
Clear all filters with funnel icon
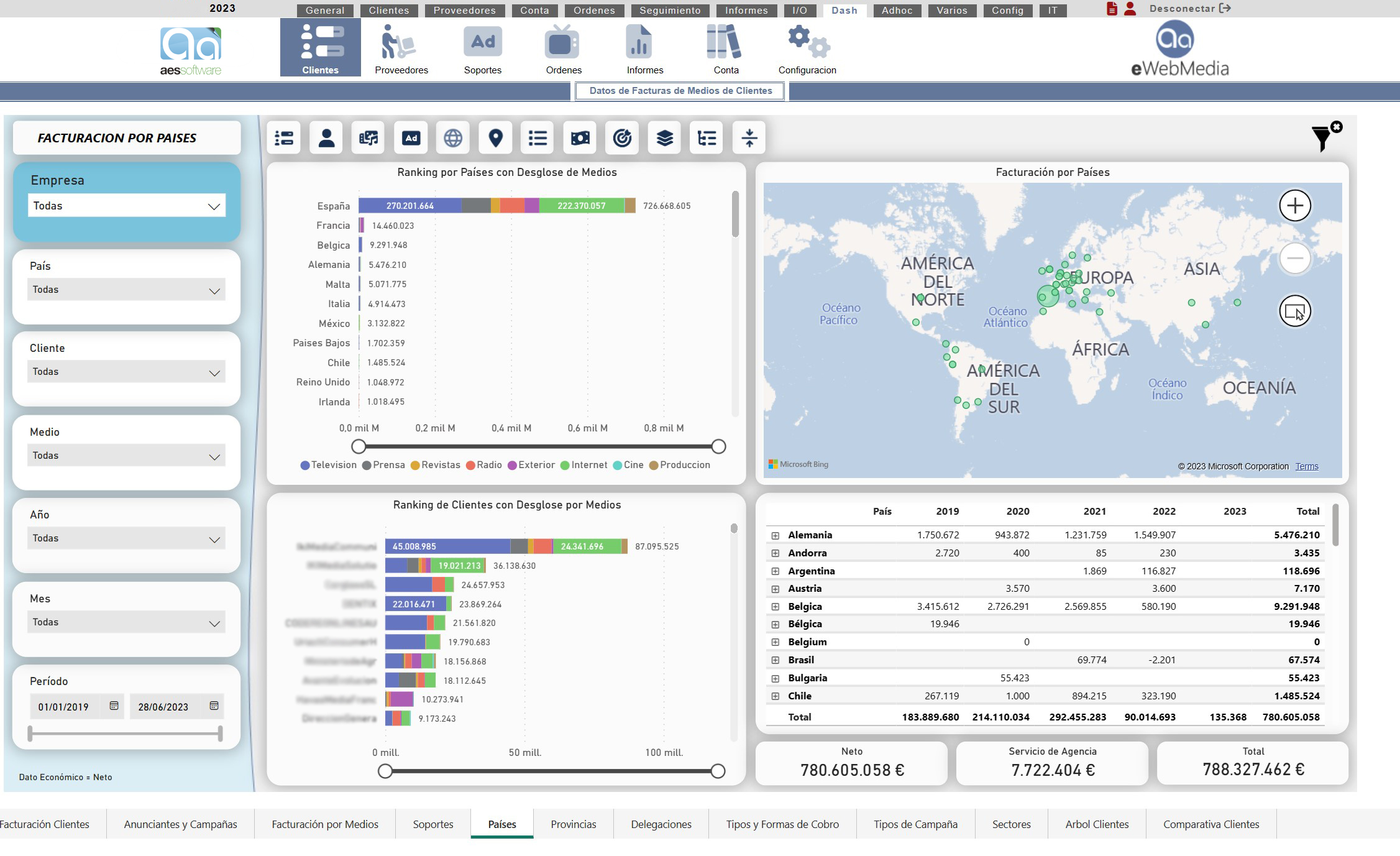(x=1326, y=136)
